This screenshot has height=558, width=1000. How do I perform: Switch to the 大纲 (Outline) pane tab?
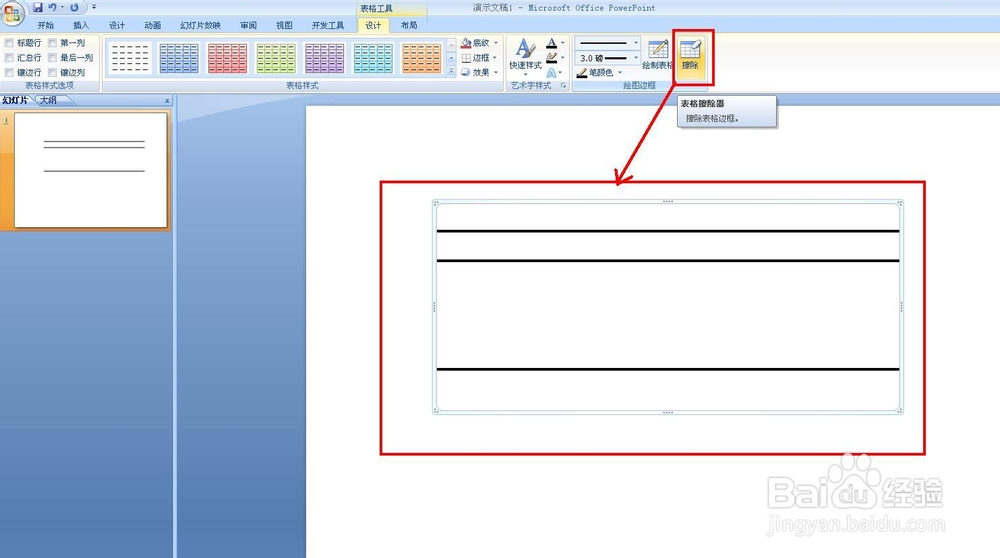(x=48, y=100)
